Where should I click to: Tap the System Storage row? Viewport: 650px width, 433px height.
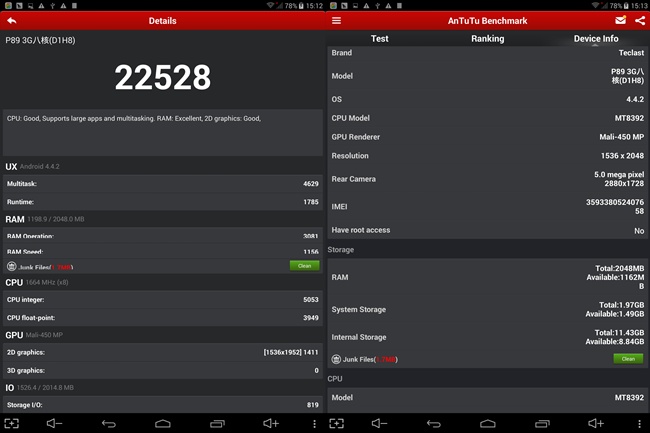tap(488, 310)
